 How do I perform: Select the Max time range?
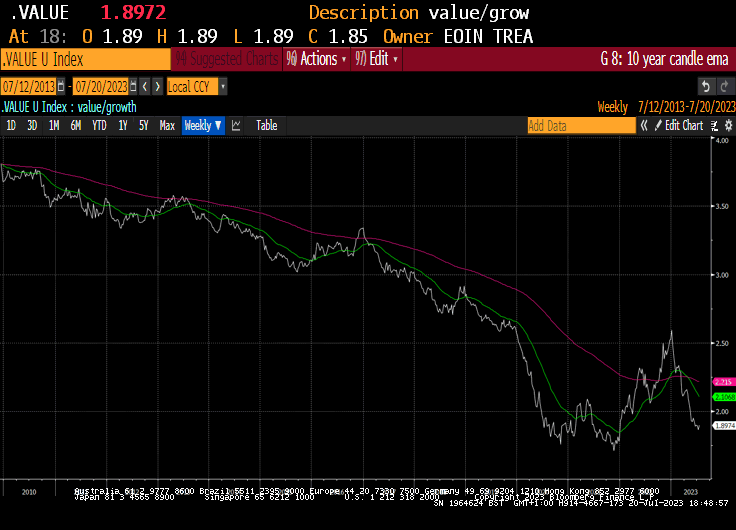pyautogui.click(x=167, y=125)
